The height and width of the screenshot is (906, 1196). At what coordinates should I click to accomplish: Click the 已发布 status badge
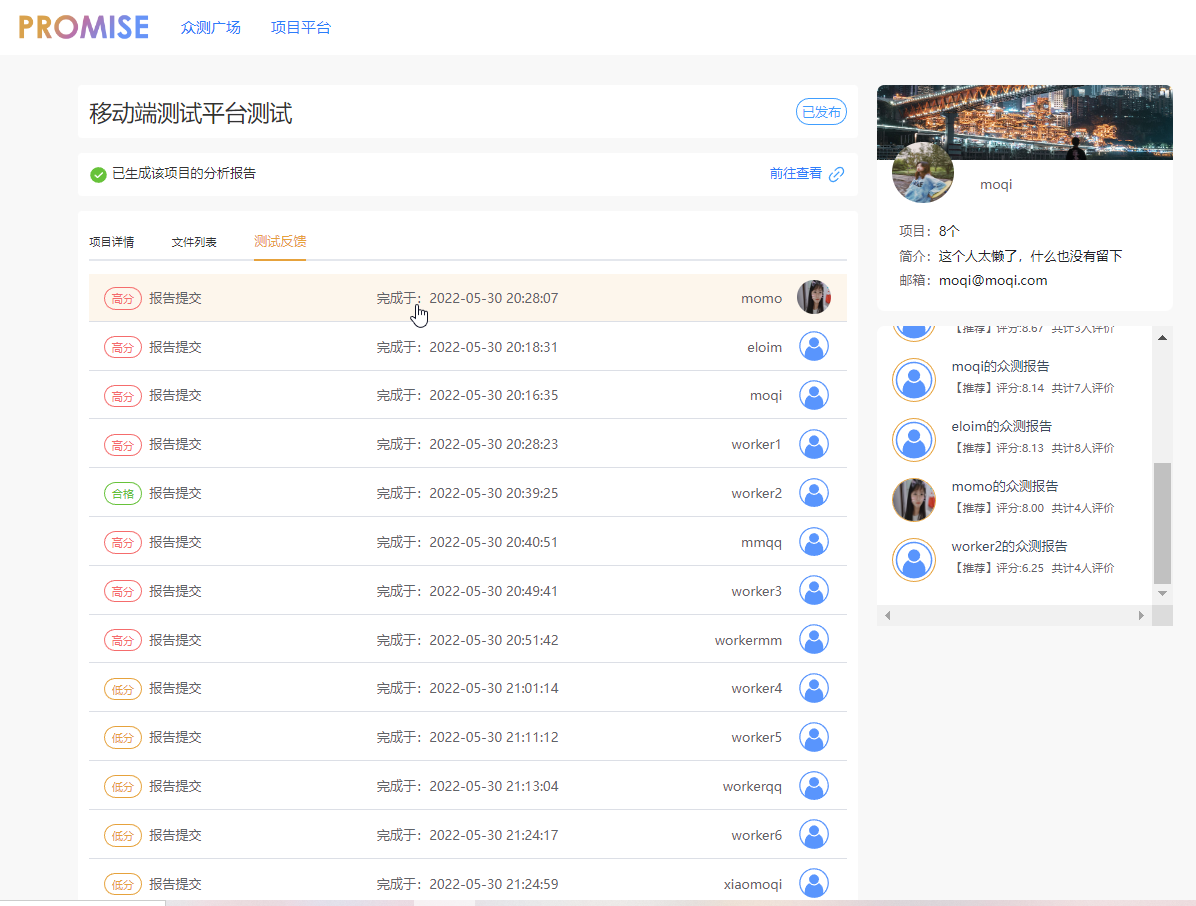(x=821, y=112)
